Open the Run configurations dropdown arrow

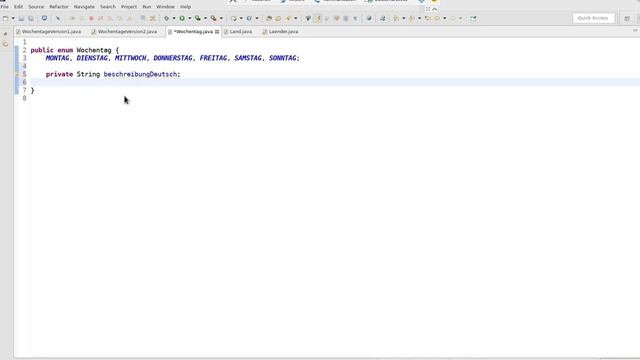pos(189,18)
